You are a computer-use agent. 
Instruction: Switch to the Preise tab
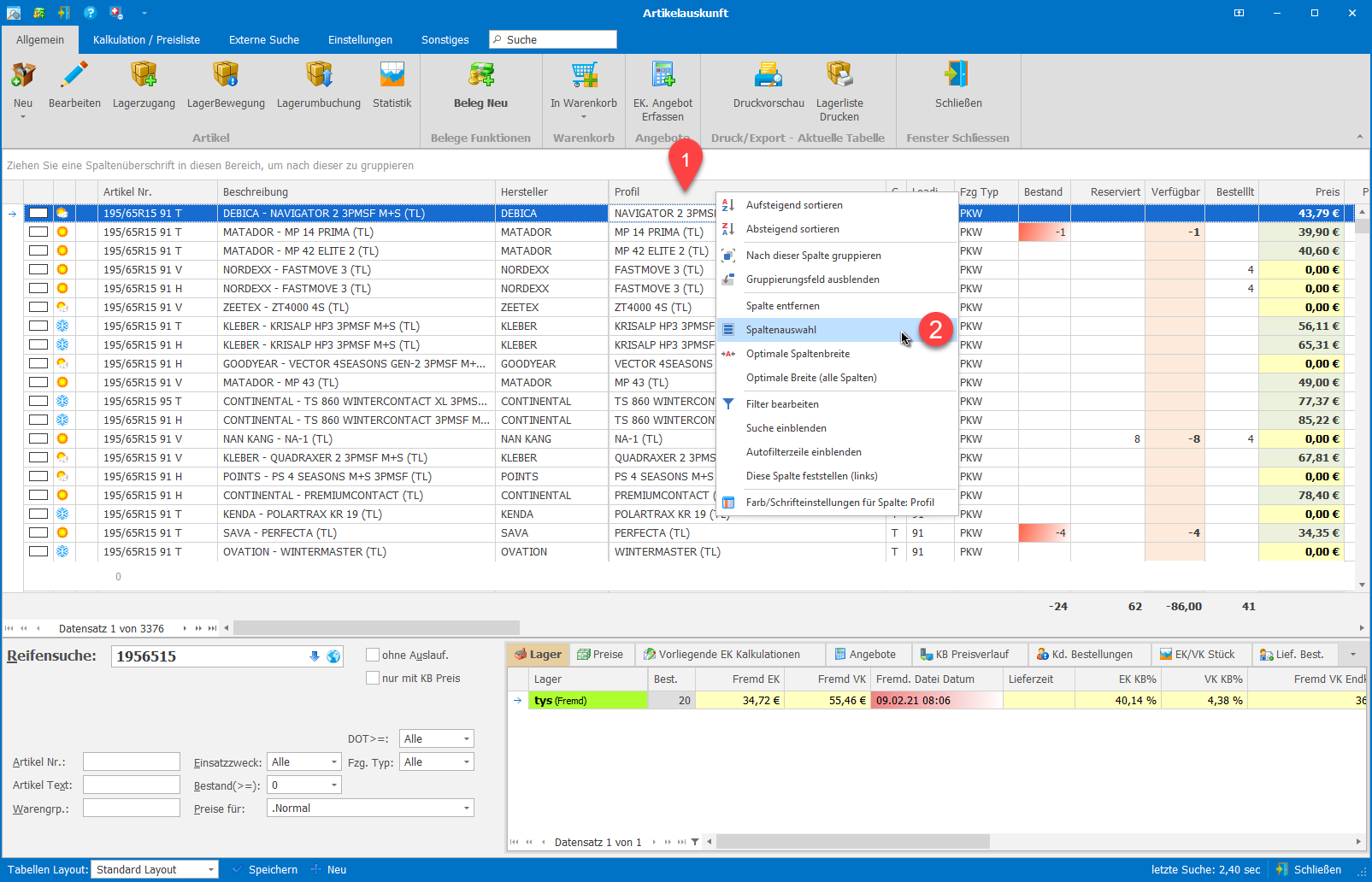tap(600, 655)
